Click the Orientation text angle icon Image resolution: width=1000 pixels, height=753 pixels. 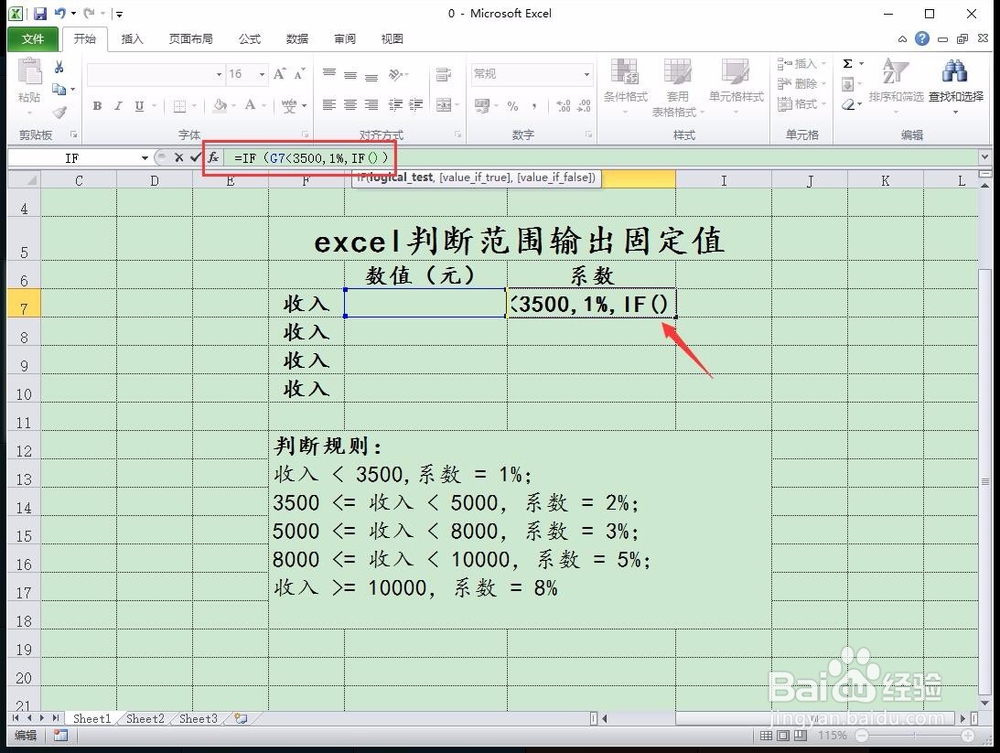click(396, 74)
